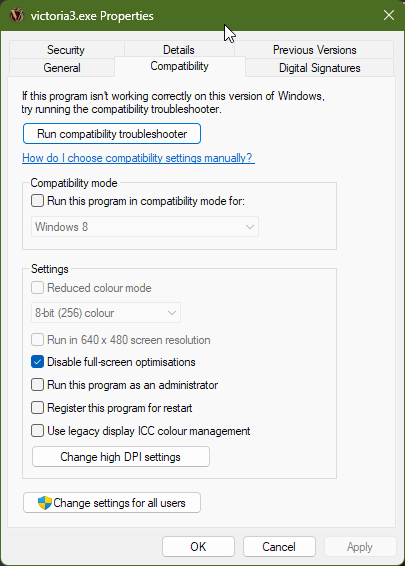Click the Victoria 3 icon in title bar

17,16
